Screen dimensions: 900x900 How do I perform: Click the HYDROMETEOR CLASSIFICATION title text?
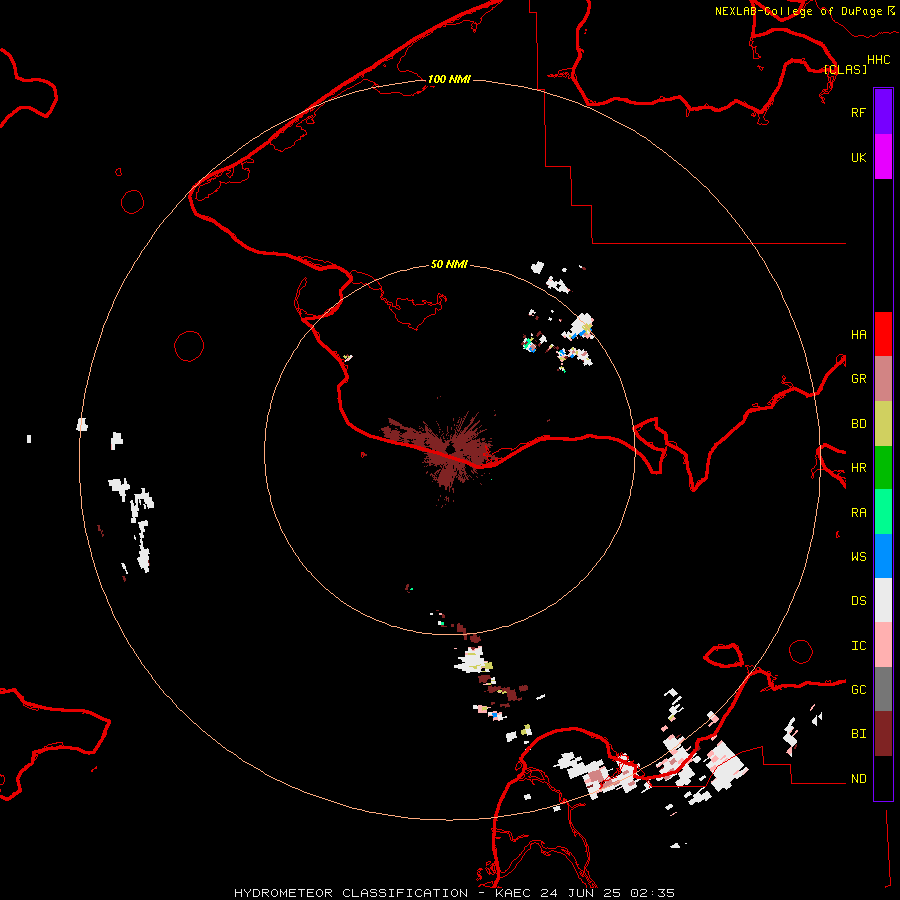tap(351, 893)
